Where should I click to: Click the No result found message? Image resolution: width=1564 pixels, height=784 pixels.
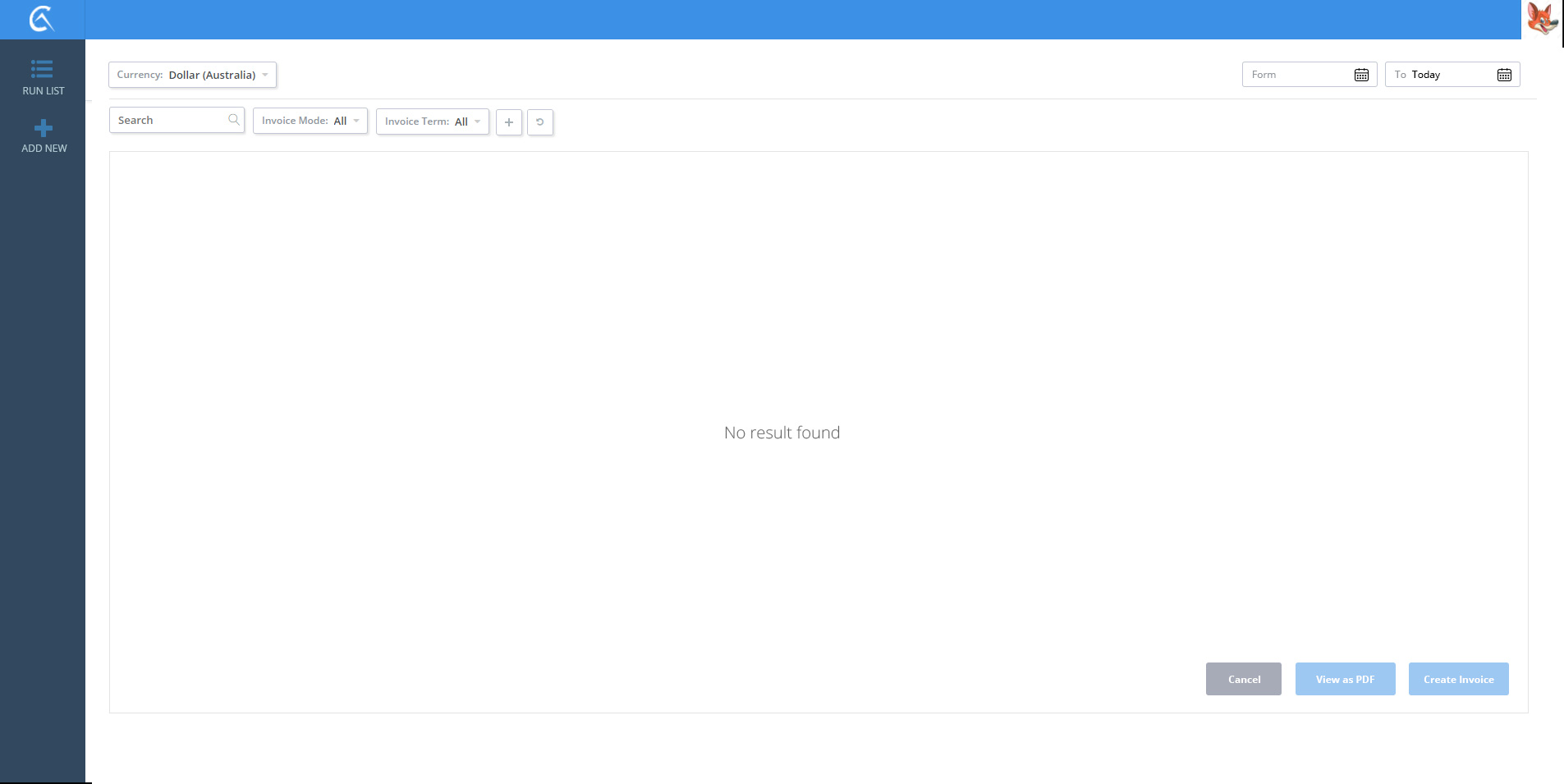[x=782, y=433]
